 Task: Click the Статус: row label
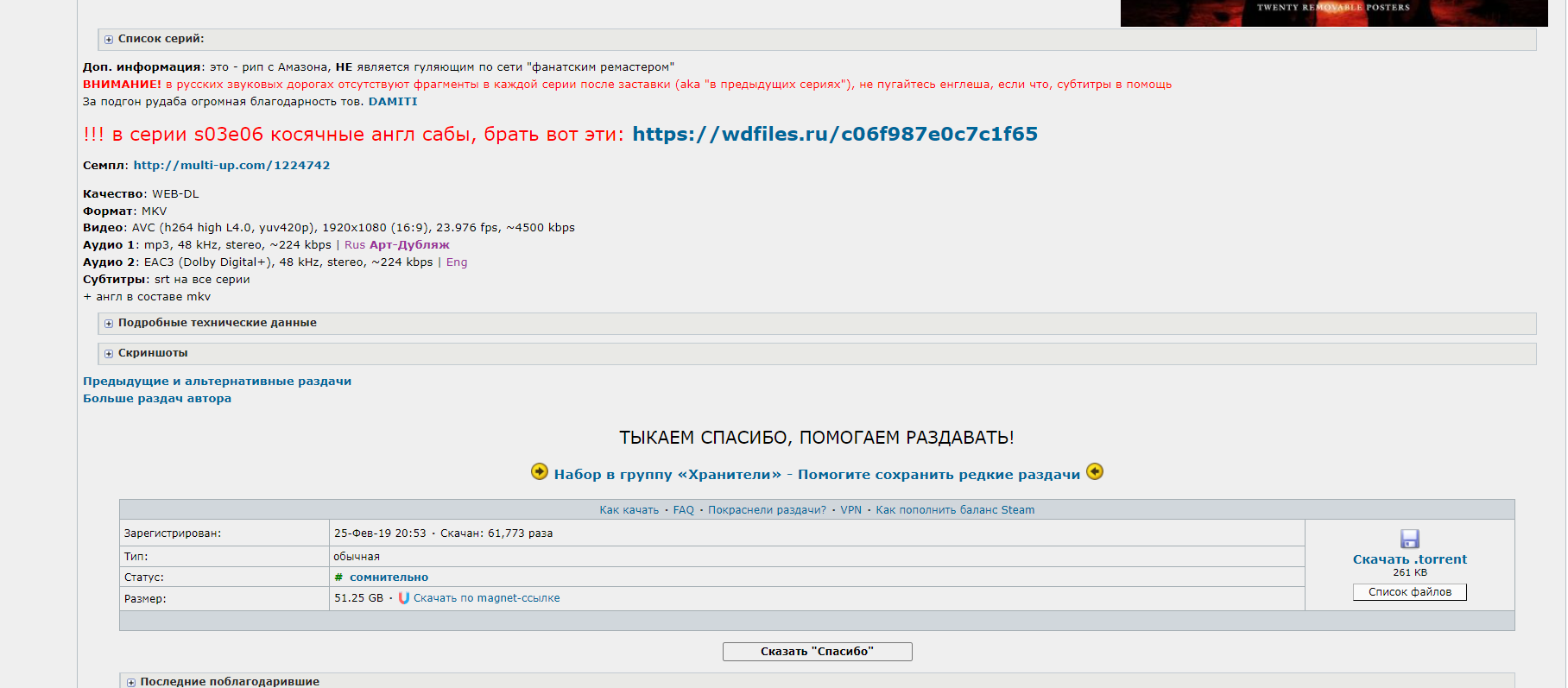[144, 578]
